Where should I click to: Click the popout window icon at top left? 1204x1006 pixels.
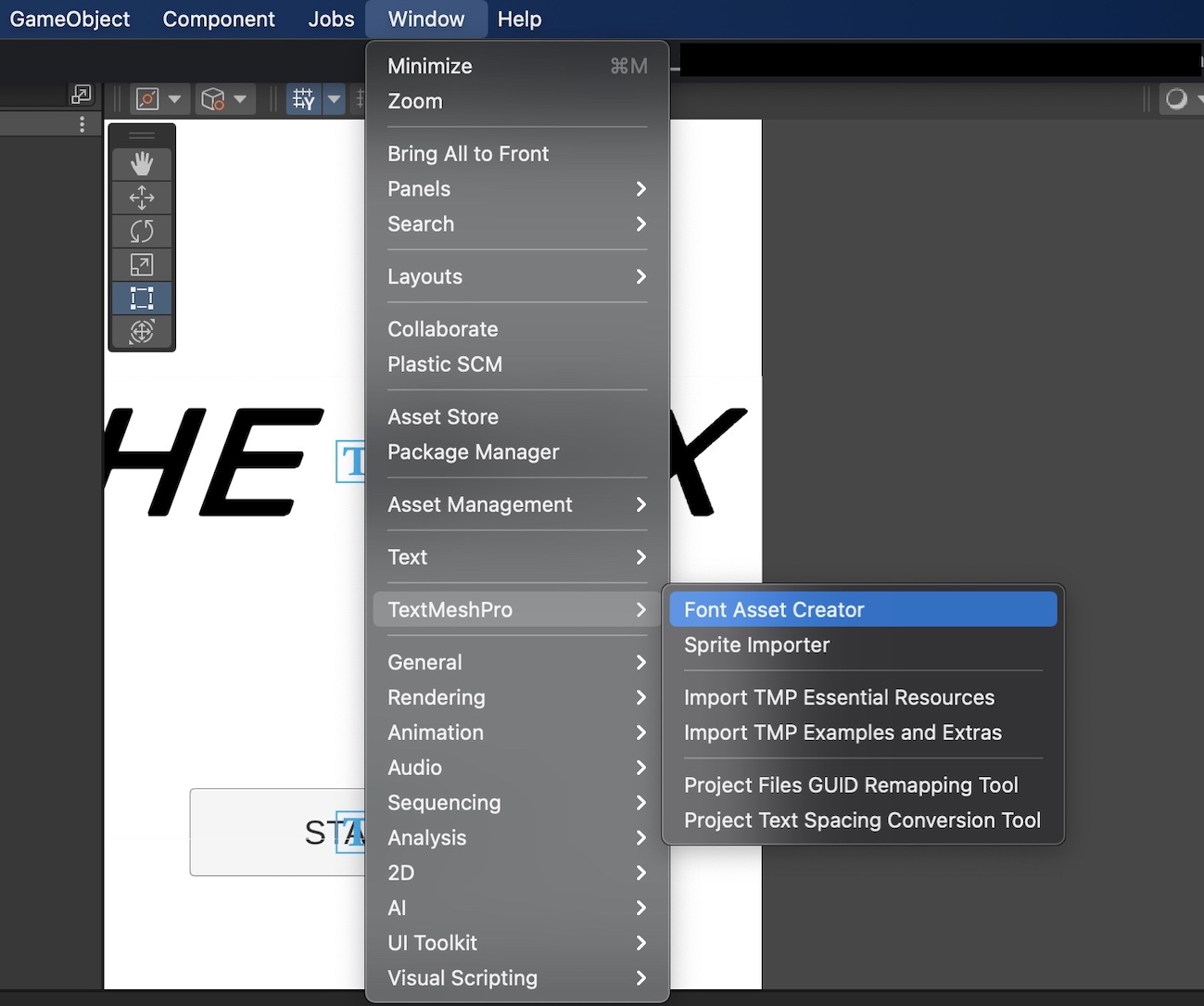[x=82, y=95]
